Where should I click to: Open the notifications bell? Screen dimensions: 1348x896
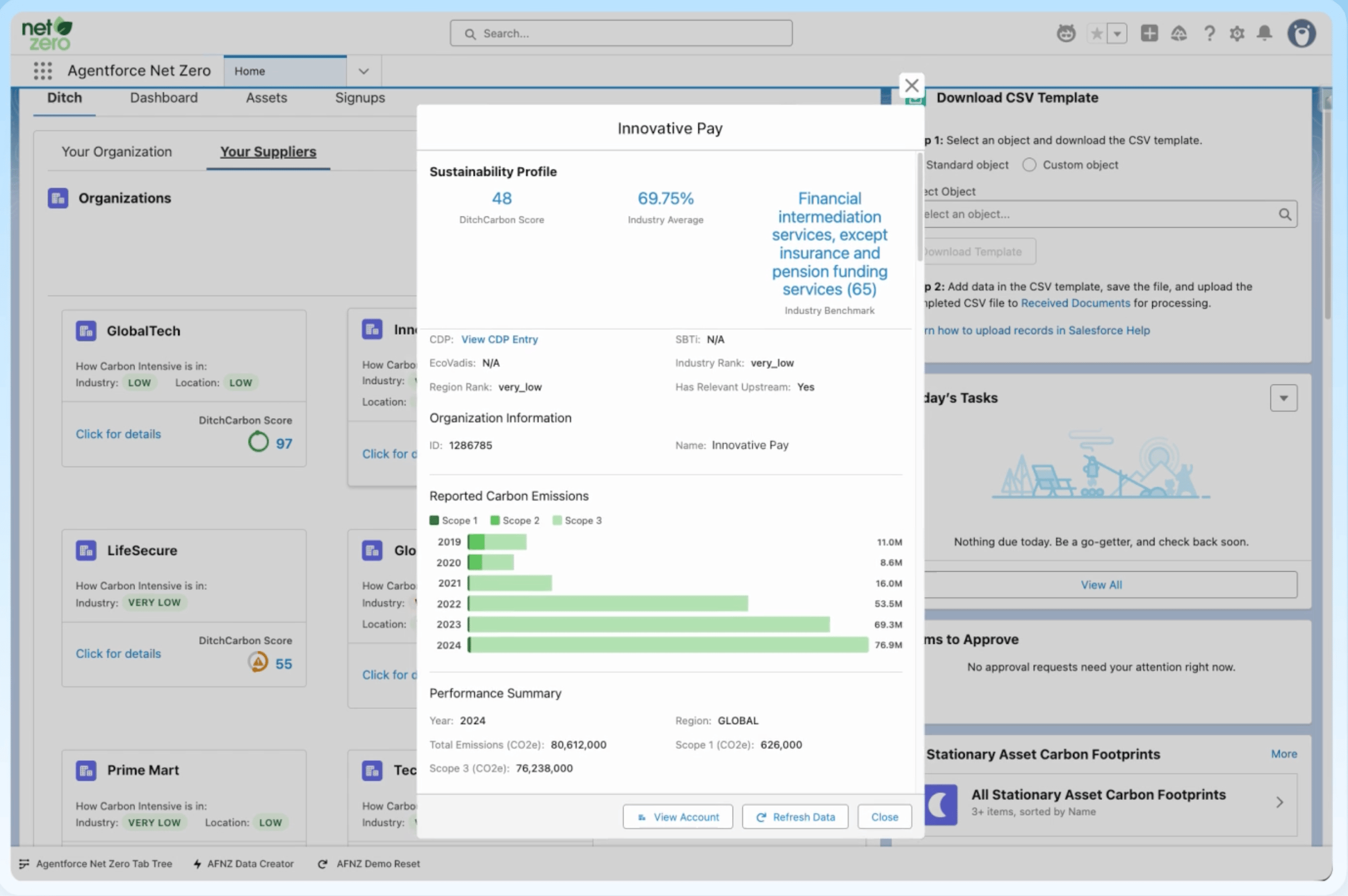[x=1264, y=33]
